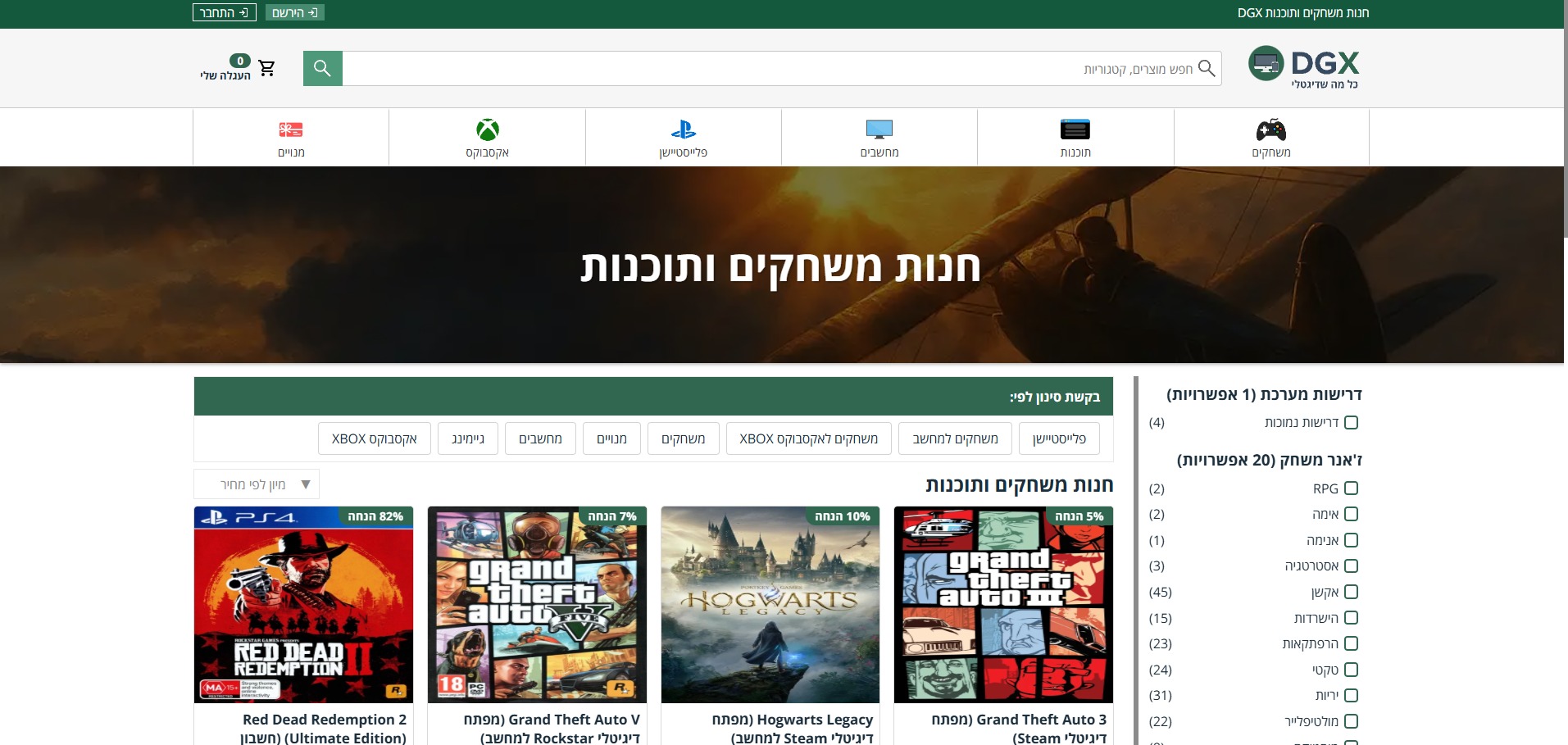Filter by אקסבוקס XBOX tag
This screenshot has height=745, width=1568.
[375, 438]
